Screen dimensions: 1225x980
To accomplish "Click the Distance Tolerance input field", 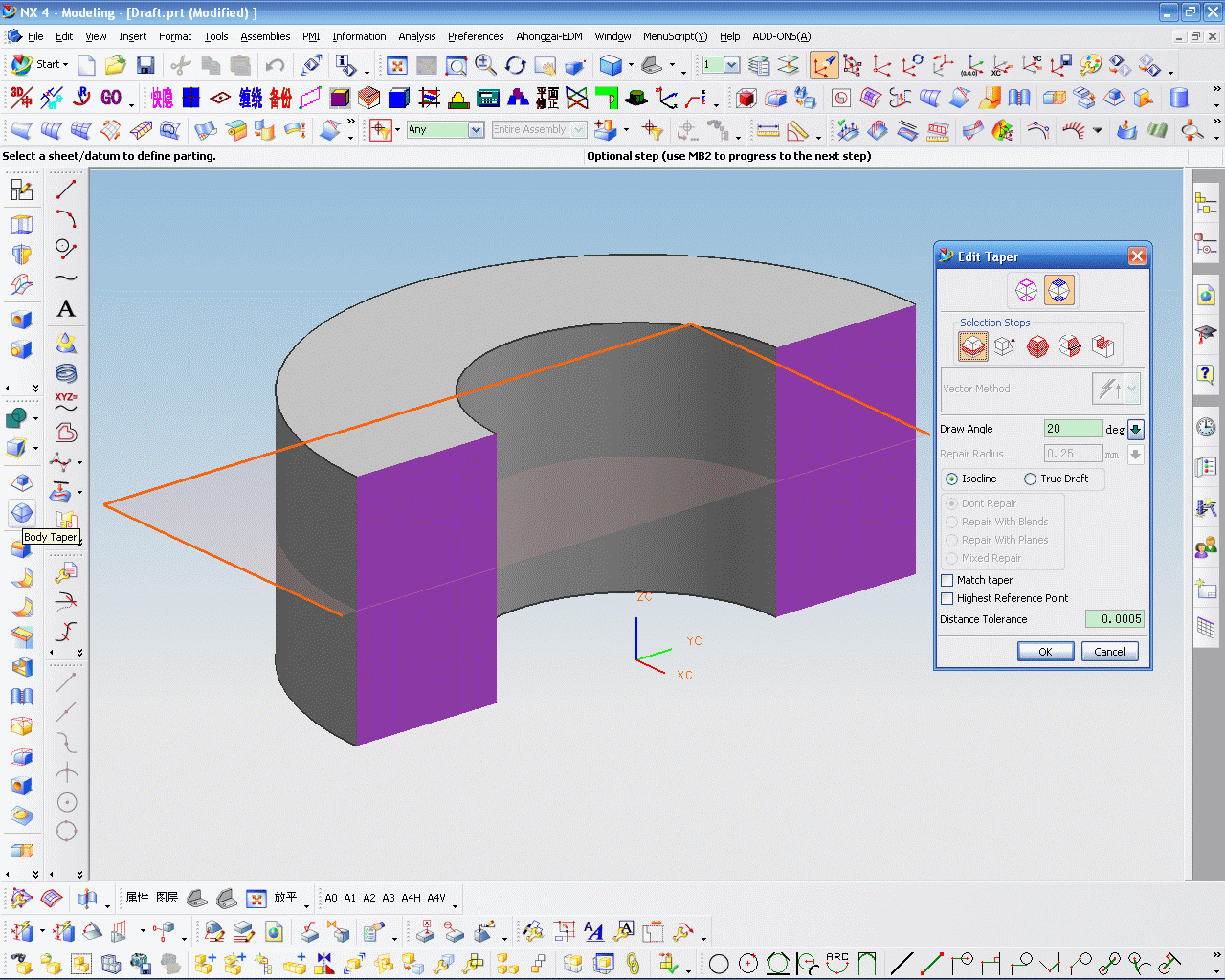I will pyautogui.click(x=1114, y=619).
